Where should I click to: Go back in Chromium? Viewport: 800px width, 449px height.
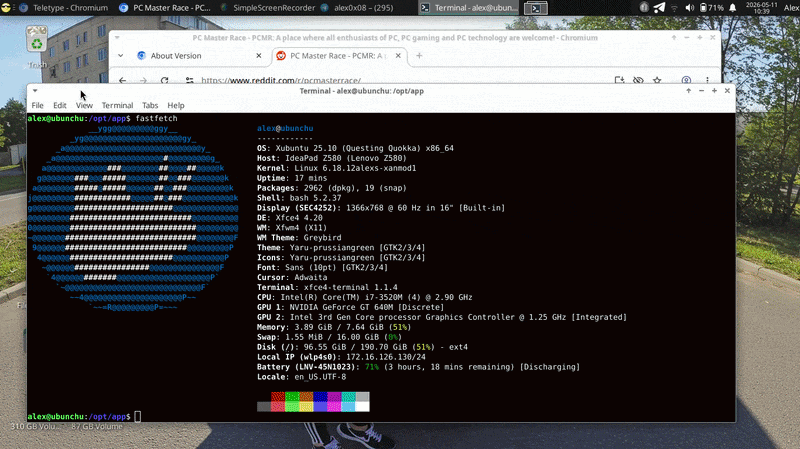(x=122, y=80)
